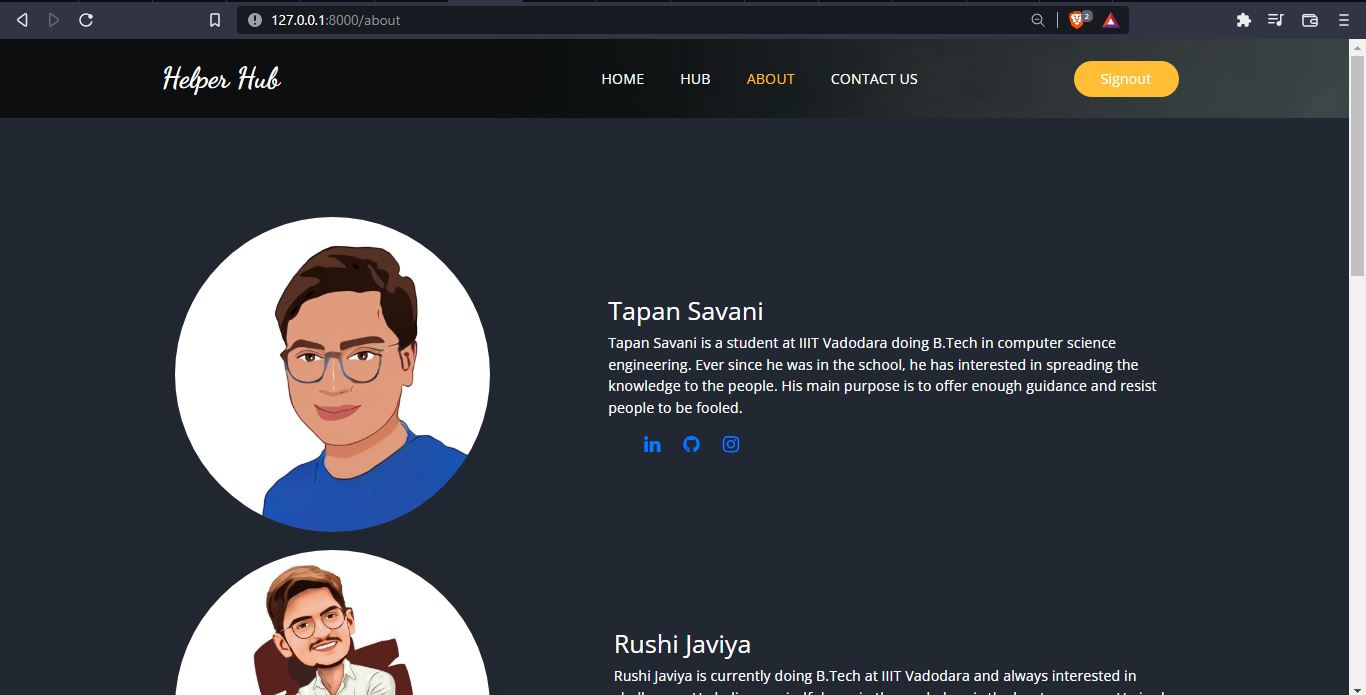Go to CONTACT US page
Screen dimensions: 1366x695
pyautogui.click(x=874, y=79)
